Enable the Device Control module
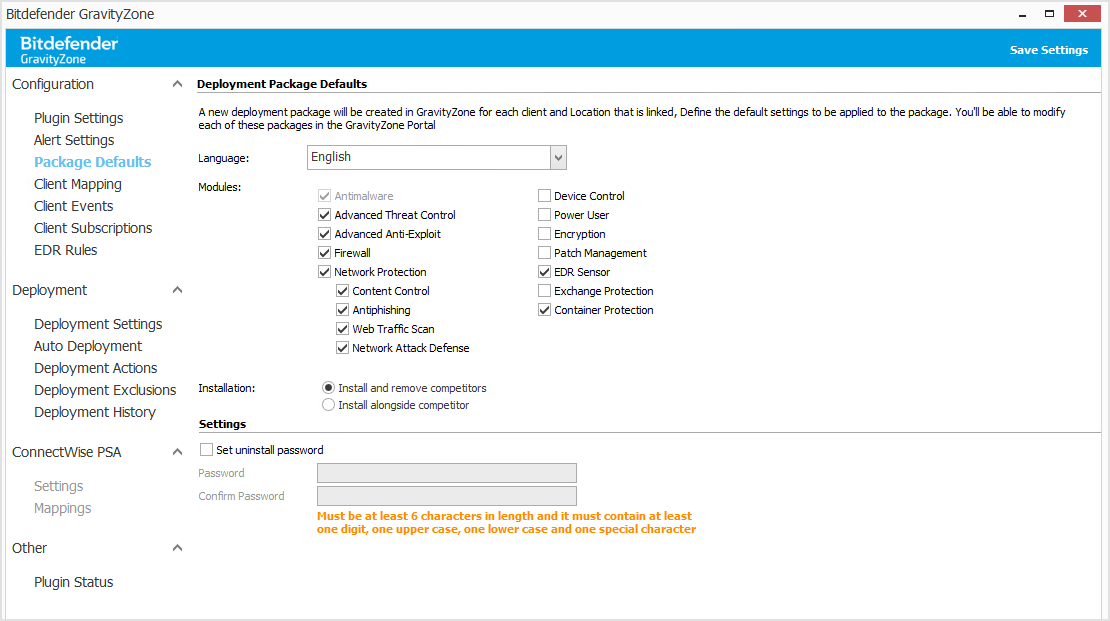 point(544,195)
